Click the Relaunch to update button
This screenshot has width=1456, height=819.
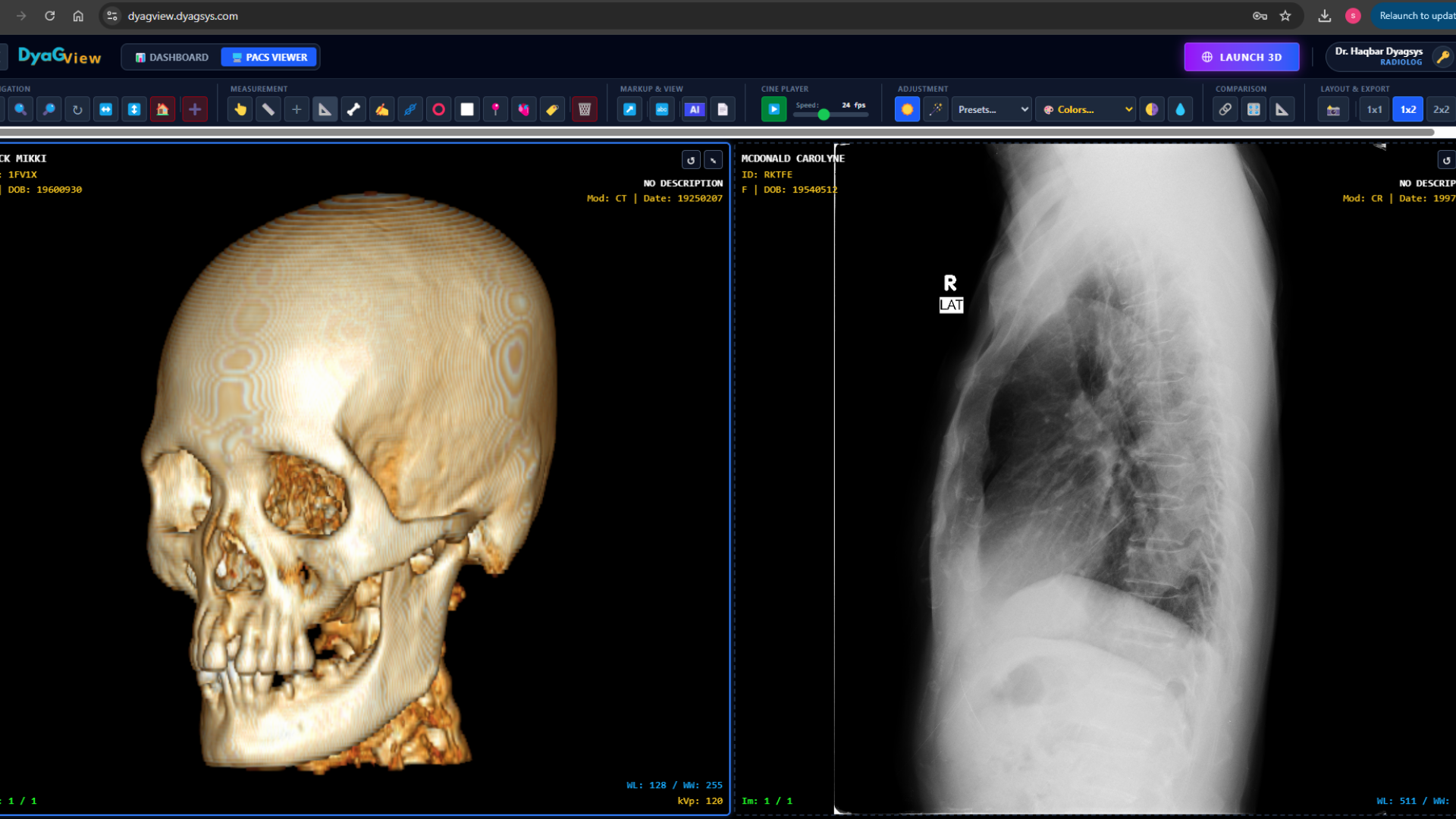point(1415,16)
